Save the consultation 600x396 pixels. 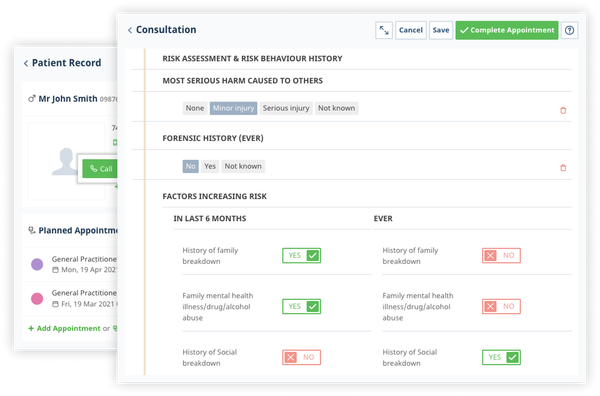click(x=441, y=30)
